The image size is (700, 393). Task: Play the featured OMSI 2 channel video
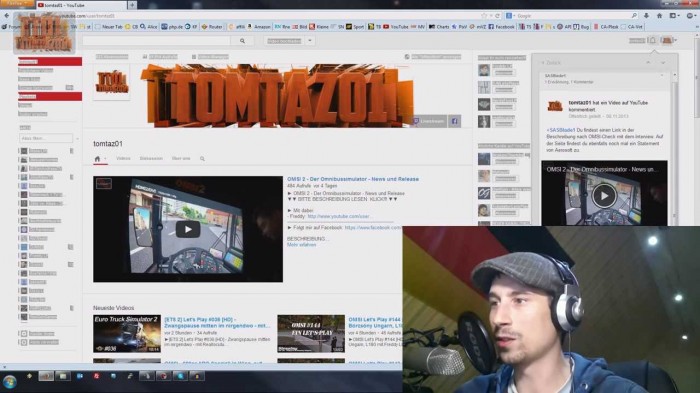pos(188,229)
